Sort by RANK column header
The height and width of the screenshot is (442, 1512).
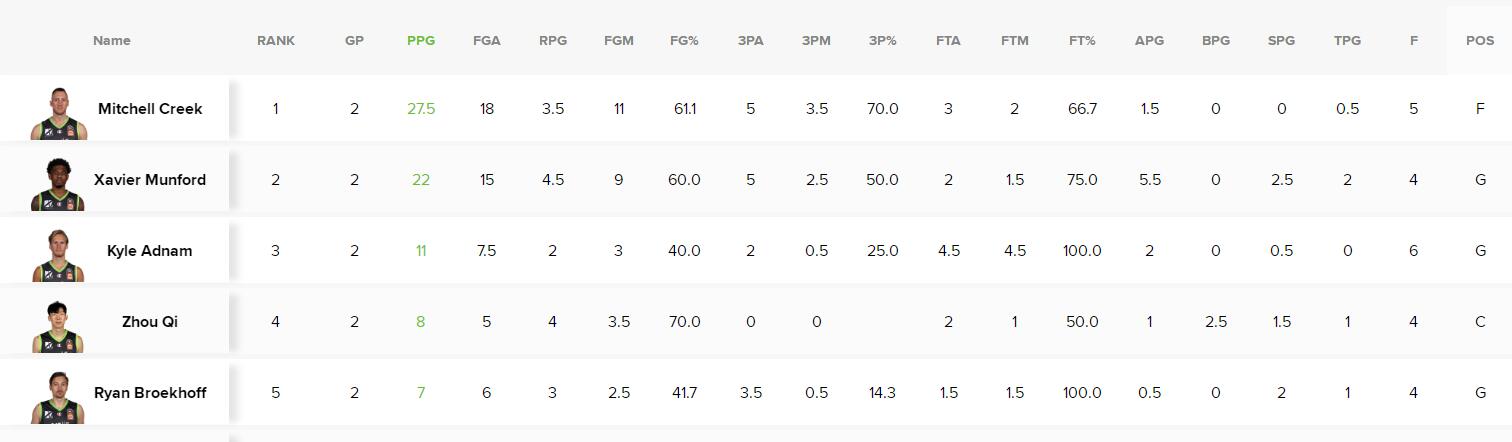[x=276, y=41]
